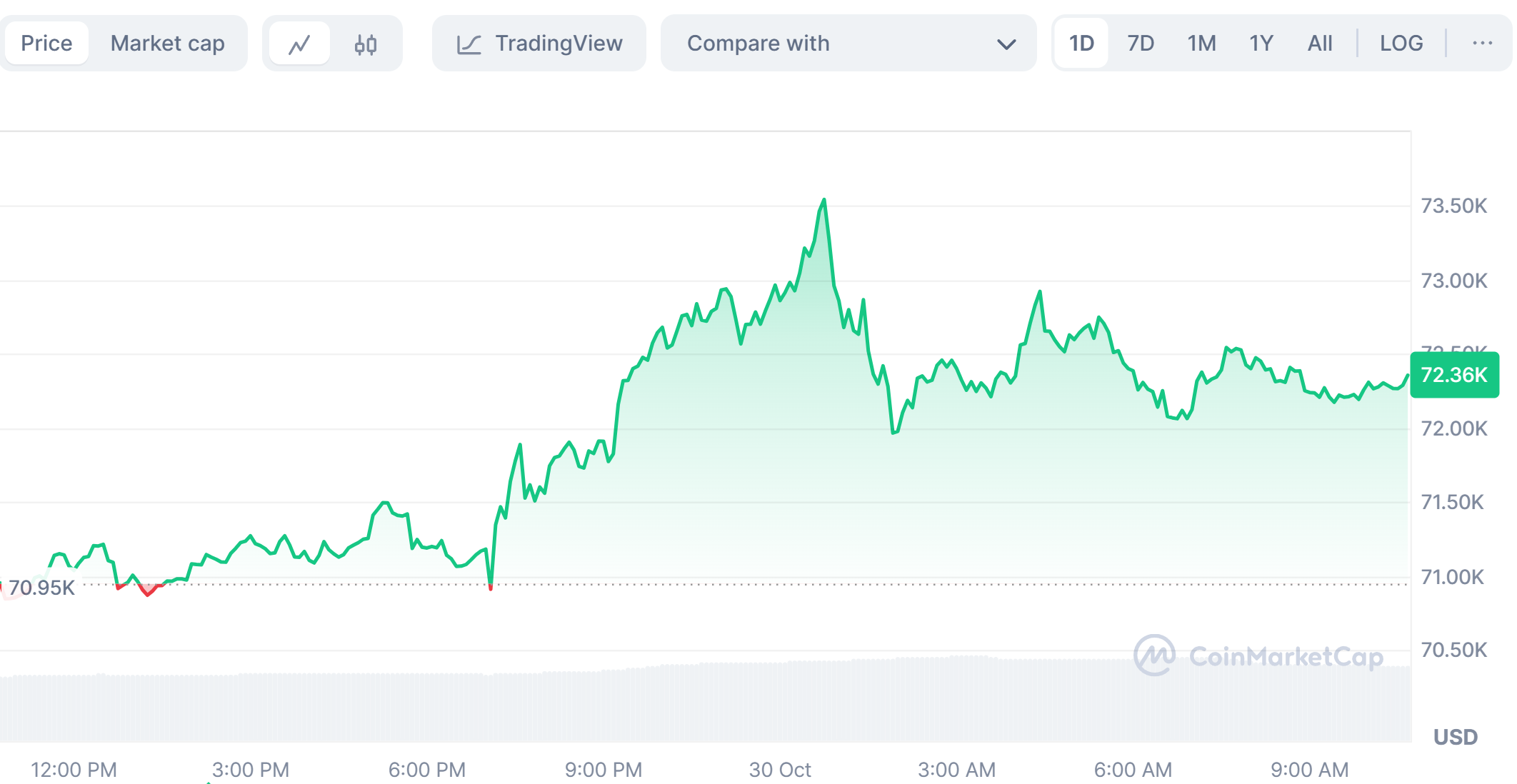The width and height of the screenshot is (1517, 784).
Task: Click the 70.95K opening price label
Action: 41,588
